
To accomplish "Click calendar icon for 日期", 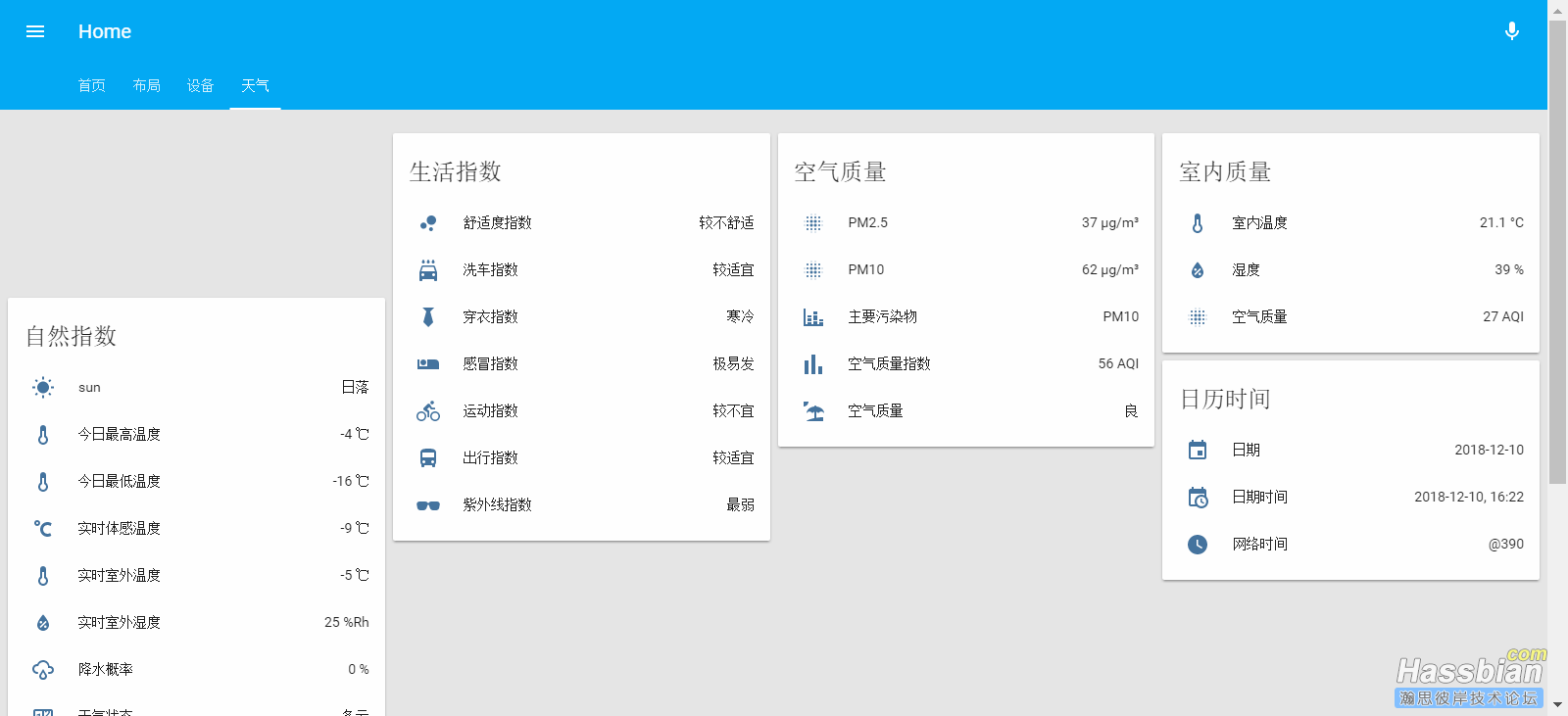I will point(1198,451).
